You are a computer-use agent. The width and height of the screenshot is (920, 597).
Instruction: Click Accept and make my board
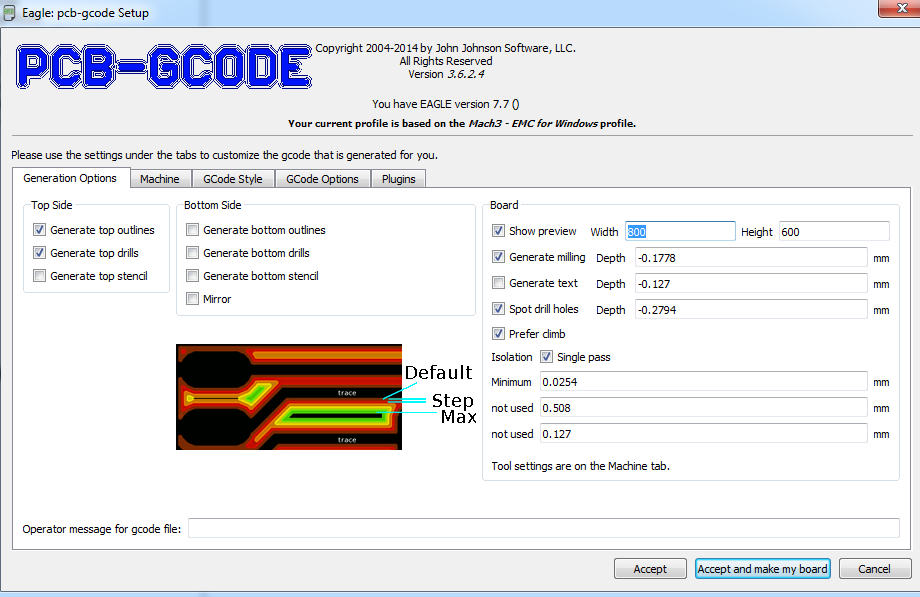pyautogui.click(x=763, y=569)
